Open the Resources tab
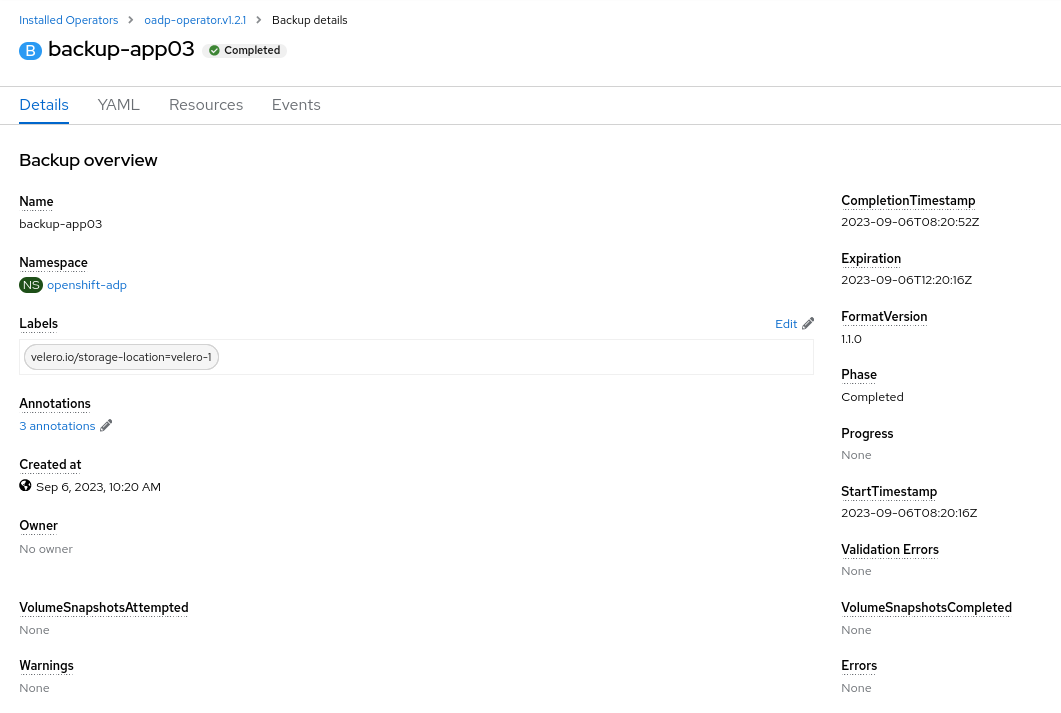The width and height of the screenshot is (1061, 713). click(206, 105)
